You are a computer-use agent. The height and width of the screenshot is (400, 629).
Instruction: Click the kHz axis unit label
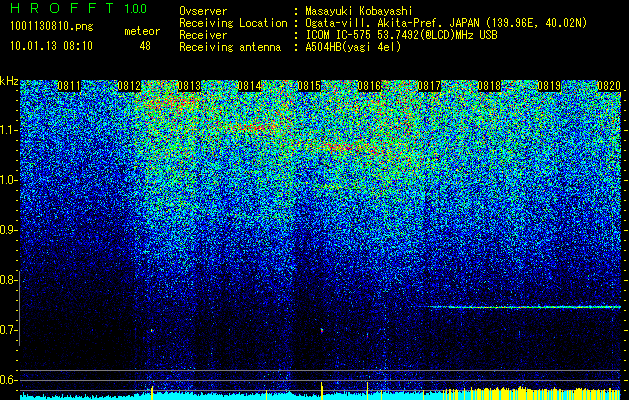click(x=9, y=81)
